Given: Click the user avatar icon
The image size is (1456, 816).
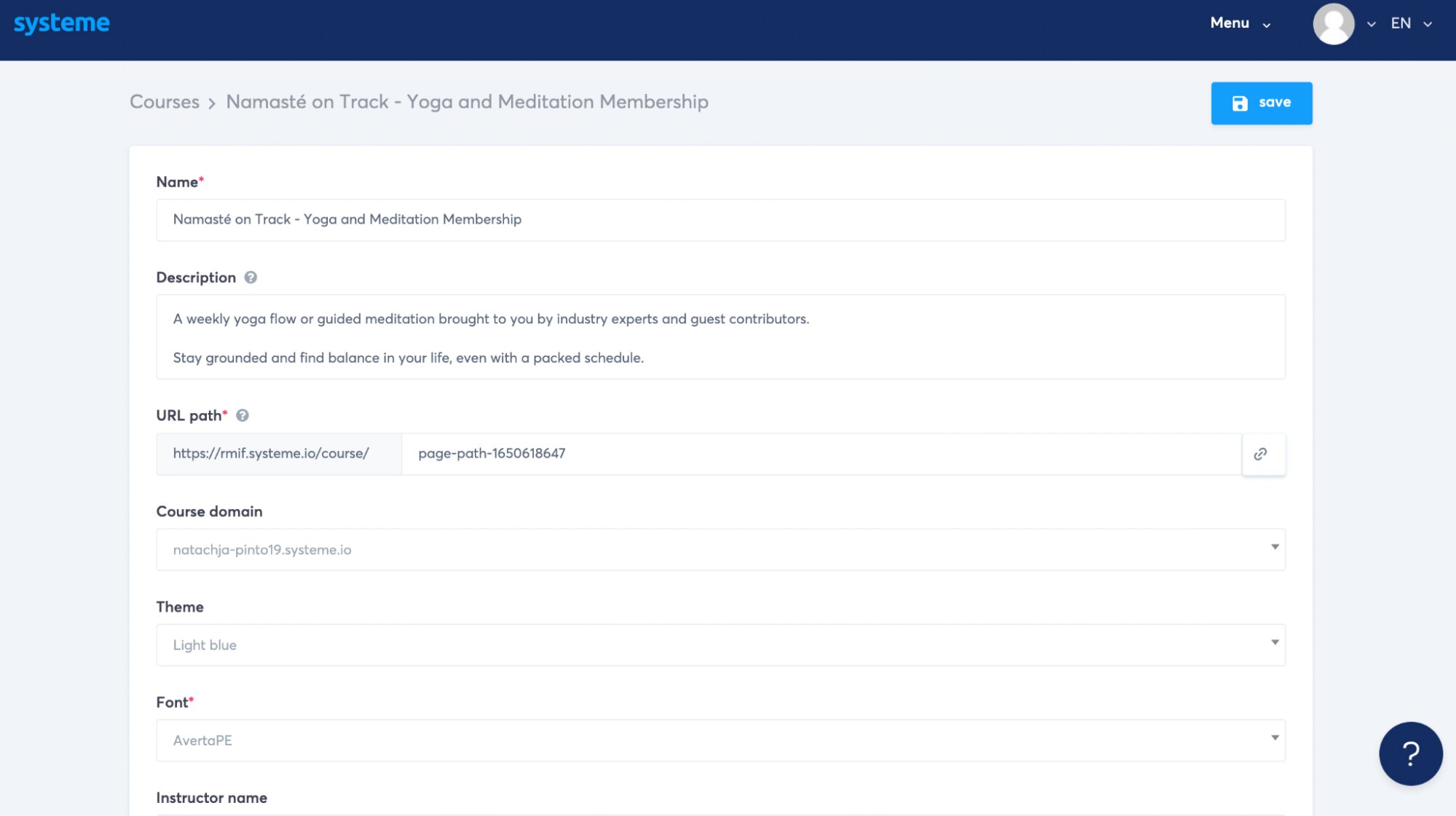Looking at the screenshot, I should pos(1333,23).
